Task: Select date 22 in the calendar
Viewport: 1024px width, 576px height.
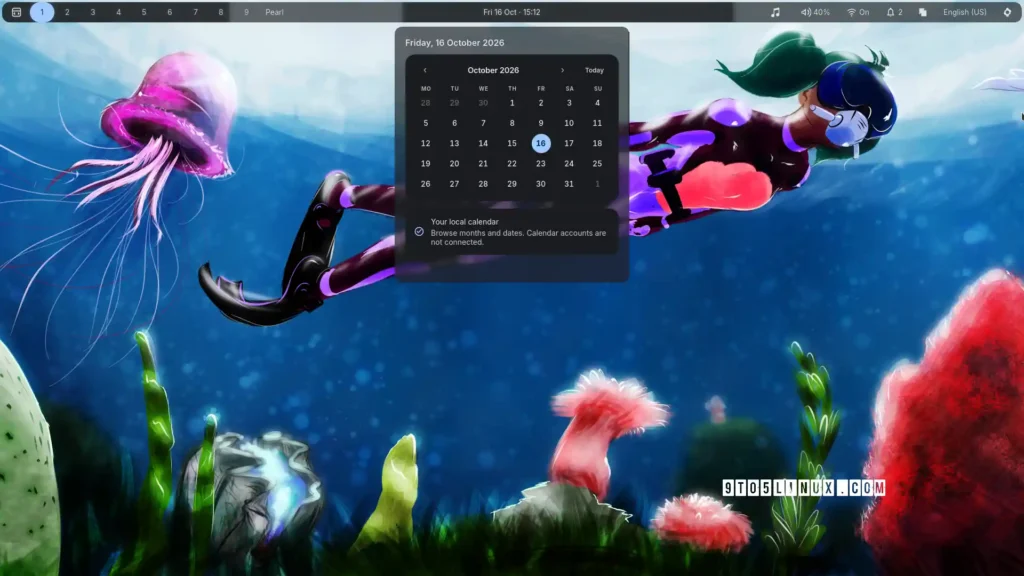Action: tap(512, 163)
